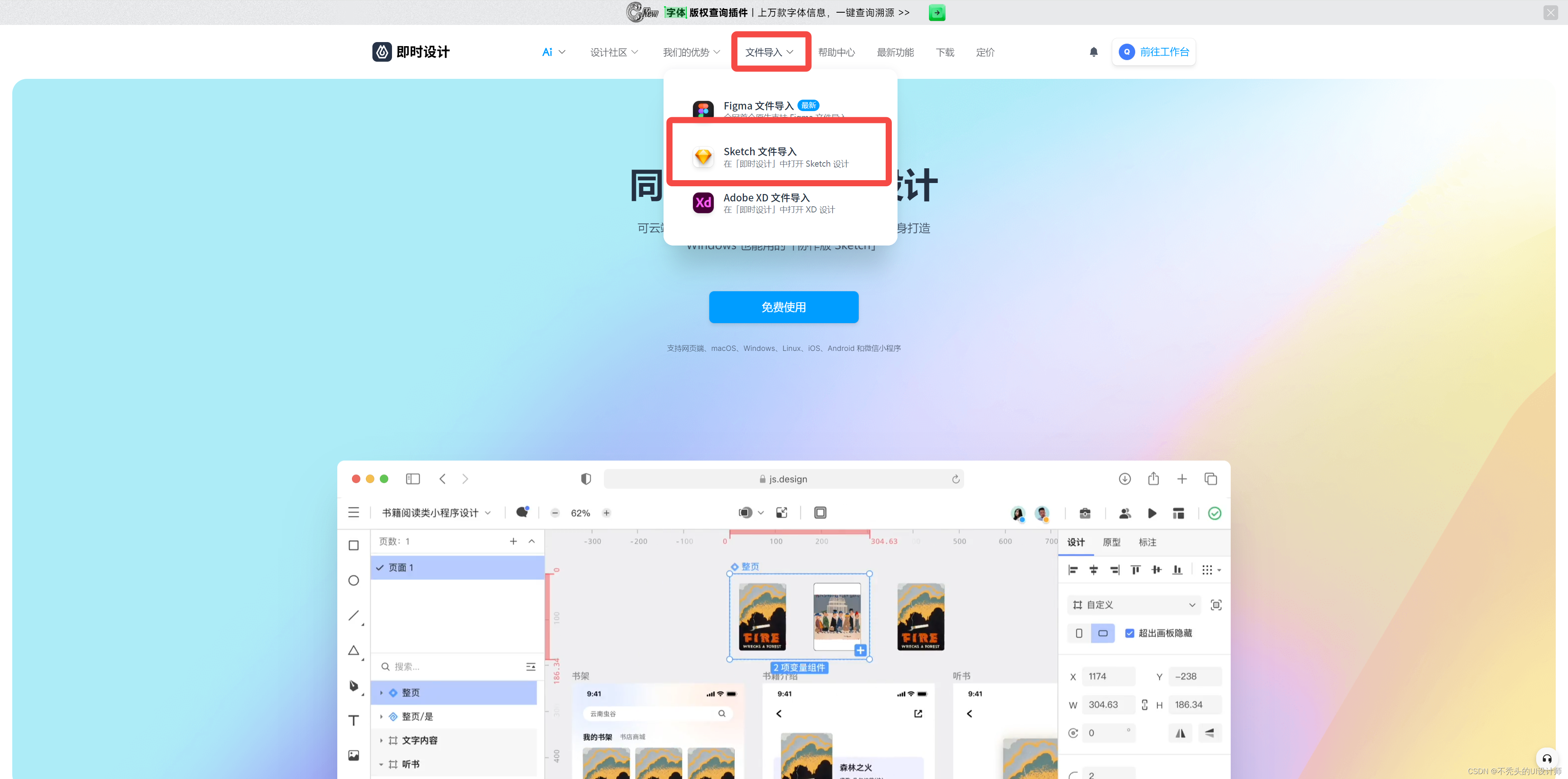This screenshot has width=1568, height=779.
Task: Open the 设计社区 dropdown menu
Action: (614, 52)
